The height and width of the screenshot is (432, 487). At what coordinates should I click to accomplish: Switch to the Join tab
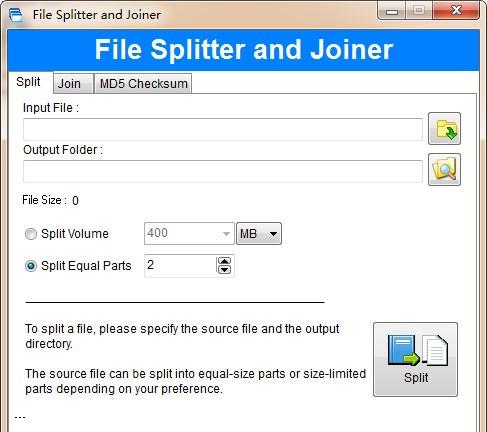click(x=73, y=83)
